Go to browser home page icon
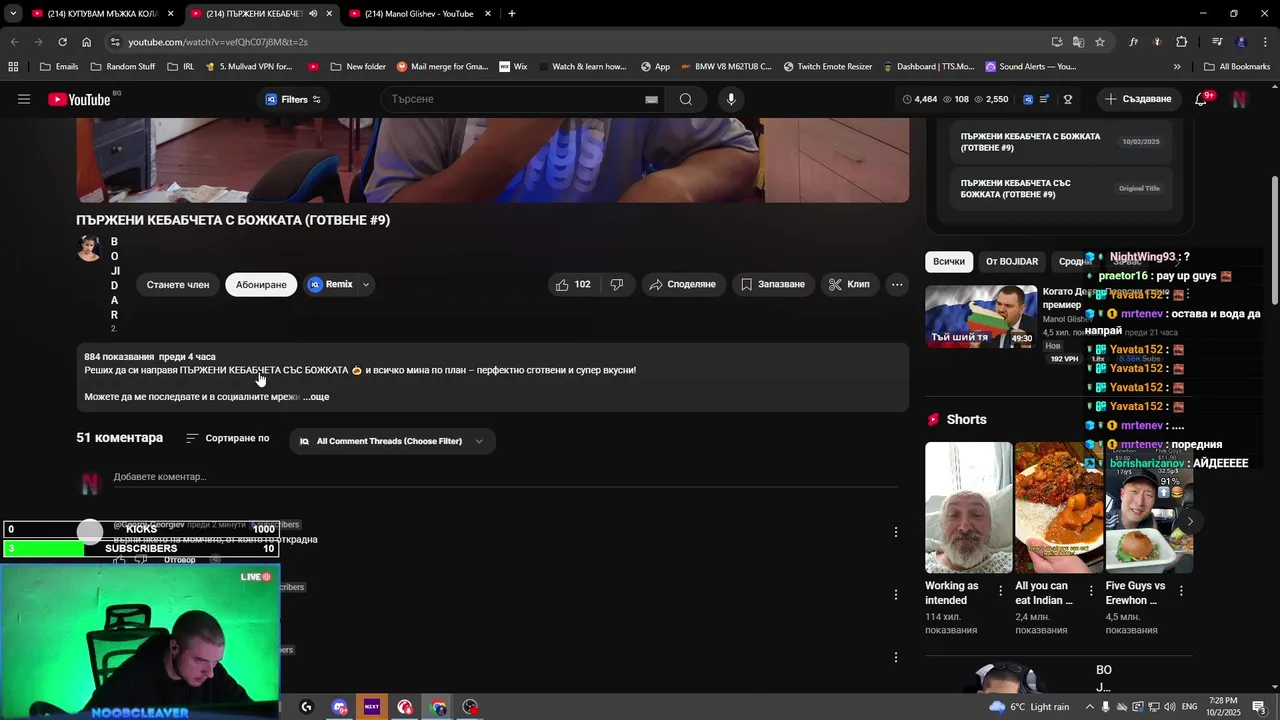Viewport: 1280px width, 720px height. [x=86, y=42]
